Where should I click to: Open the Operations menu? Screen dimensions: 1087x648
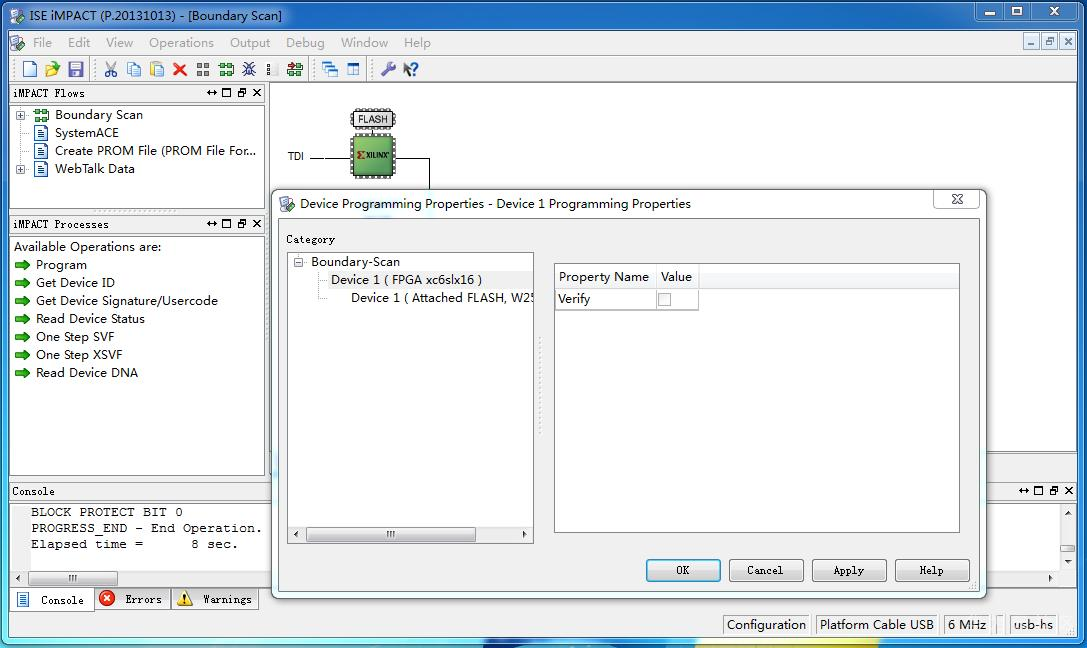point(182,42)
